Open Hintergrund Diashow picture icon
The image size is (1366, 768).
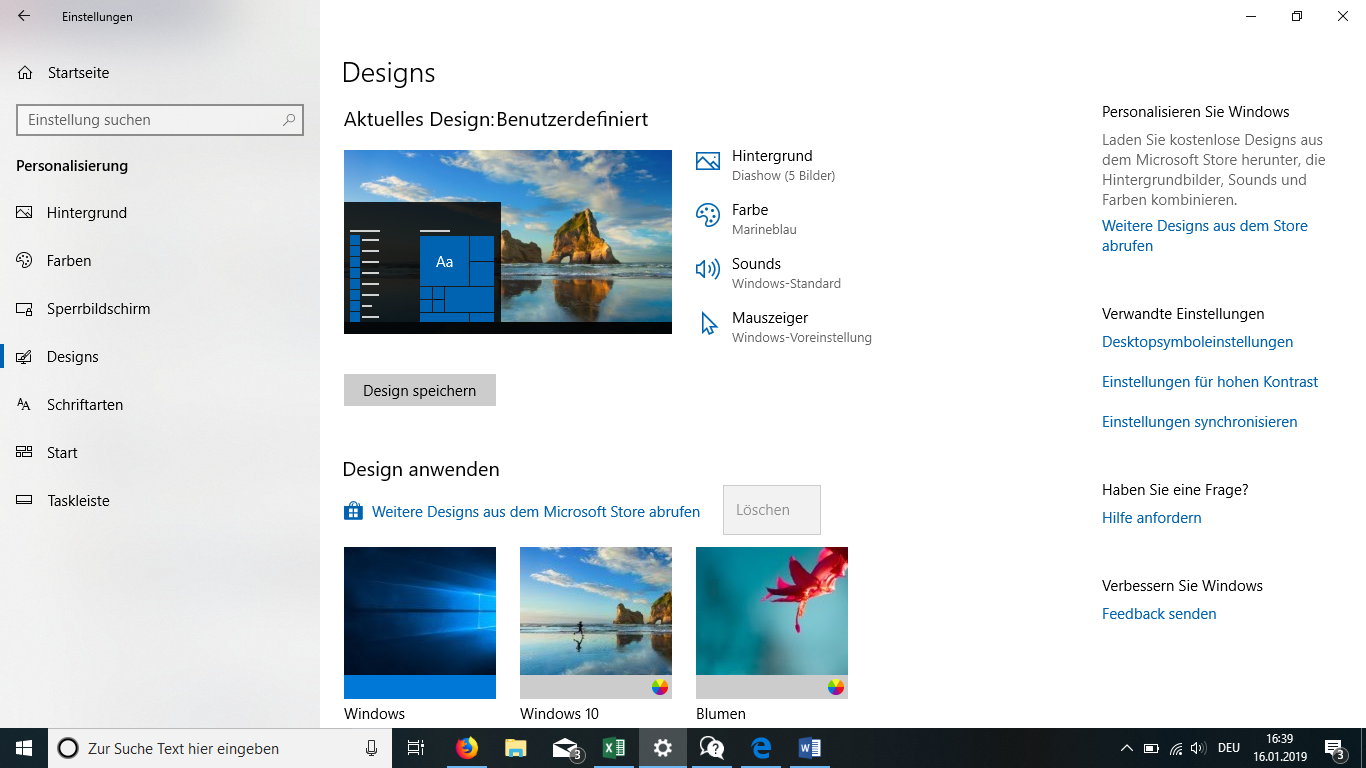[x=708, y=161]
